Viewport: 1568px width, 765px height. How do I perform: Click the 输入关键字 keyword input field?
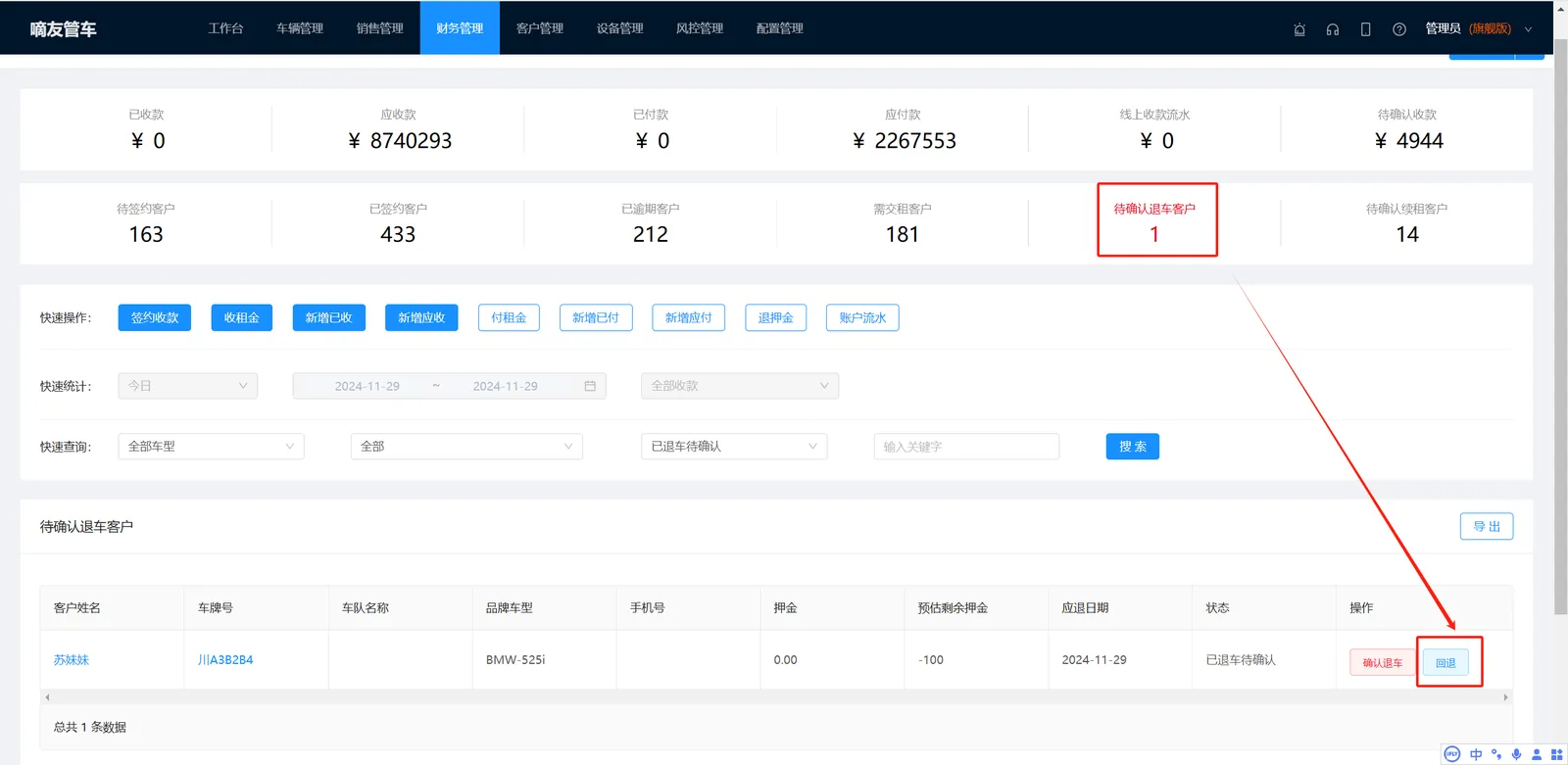point(966,447)
